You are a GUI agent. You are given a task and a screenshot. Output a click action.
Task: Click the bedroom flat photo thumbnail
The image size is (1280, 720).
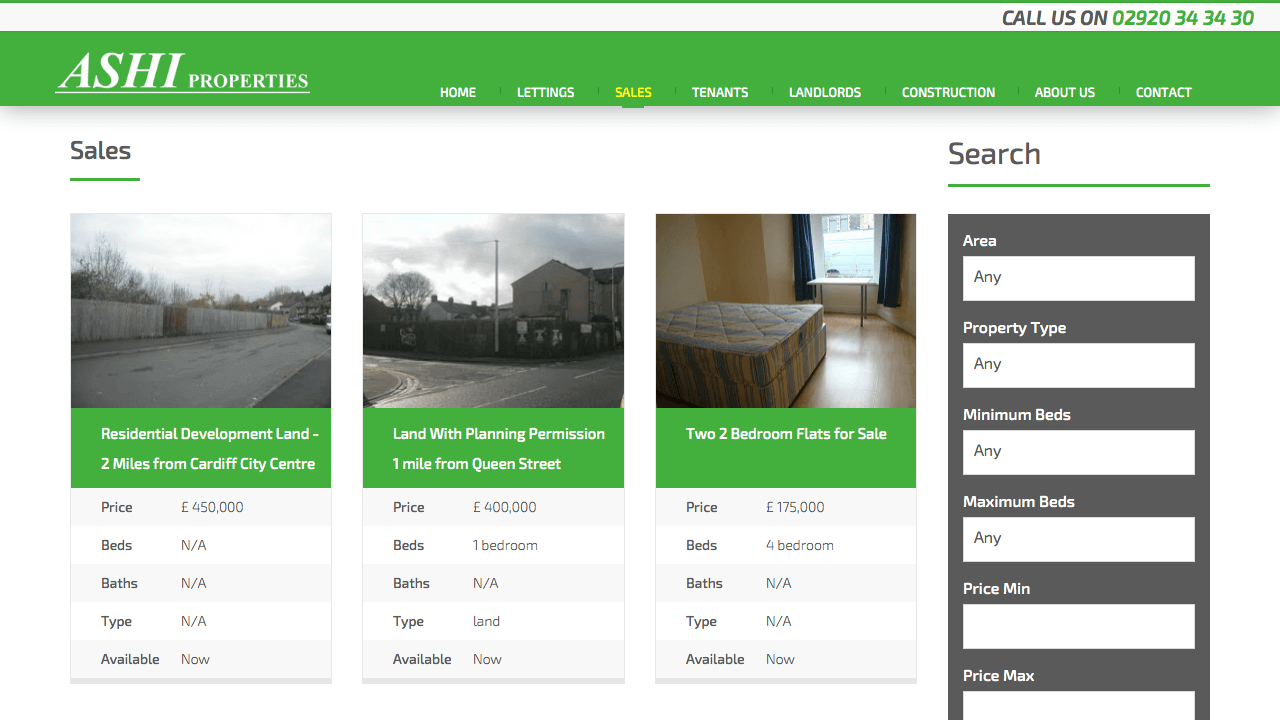click(785, 310)
